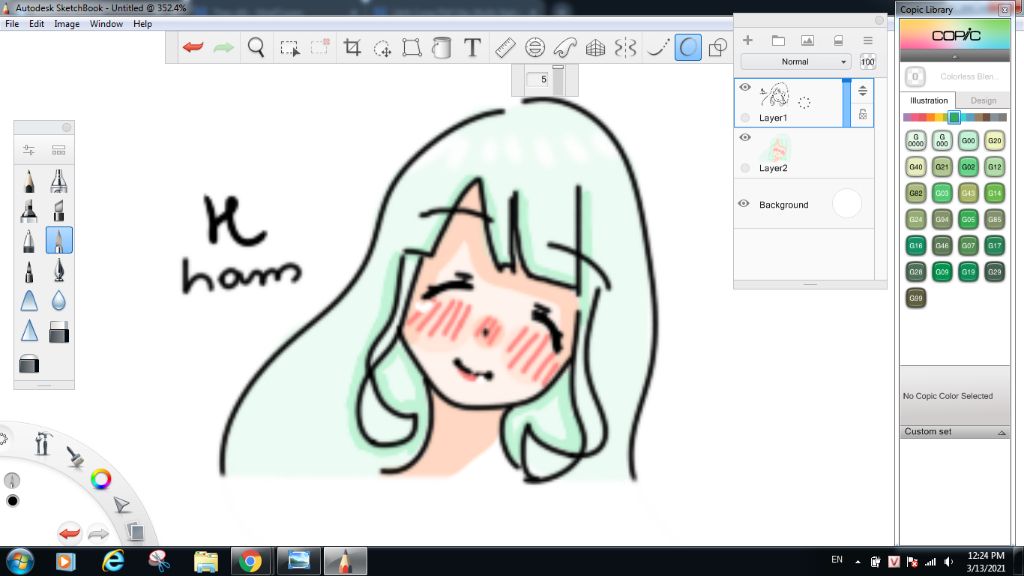This screenshot has width=1024, height=576.
Task: Expand the Custom set section
Action: (955, 432)
